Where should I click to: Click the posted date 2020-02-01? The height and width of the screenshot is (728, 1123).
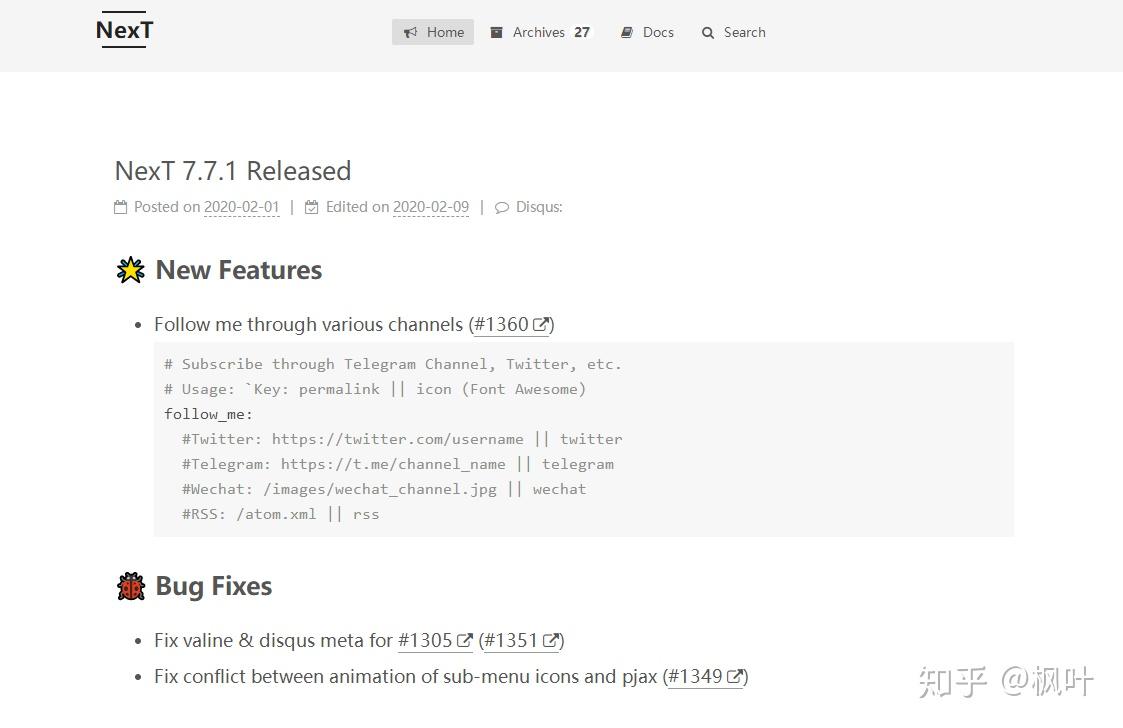[x=241, y=207]
